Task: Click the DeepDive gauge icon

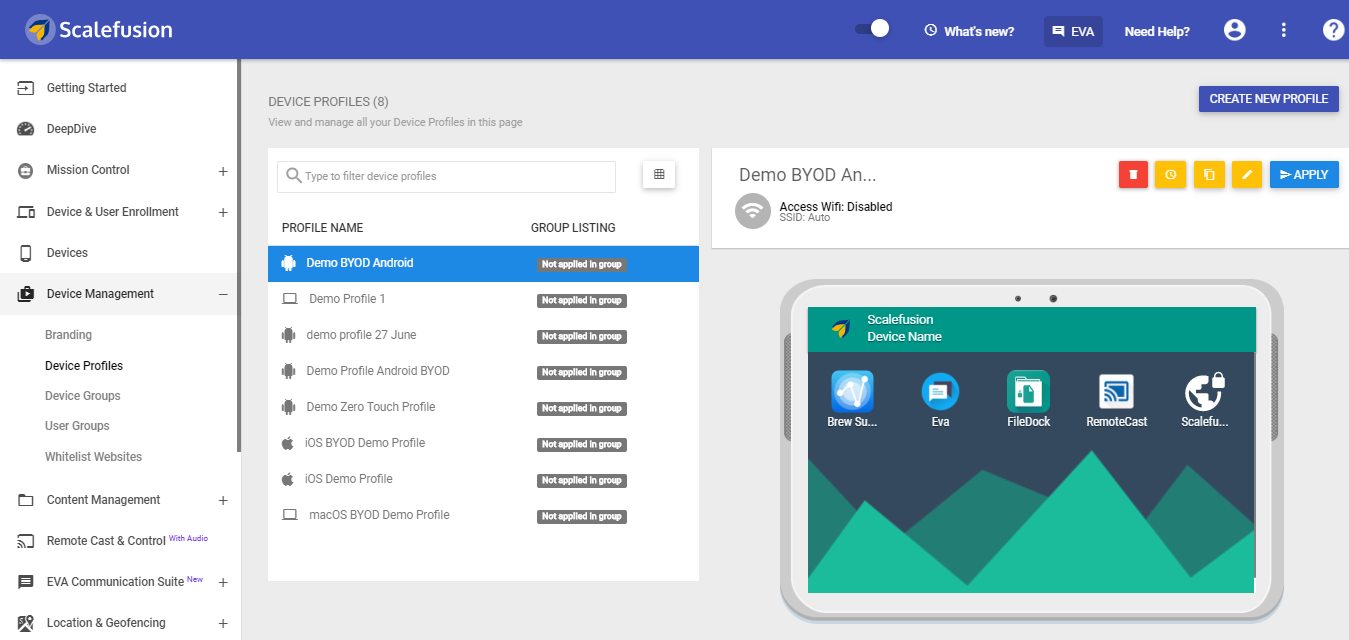Action: point(26,129)
